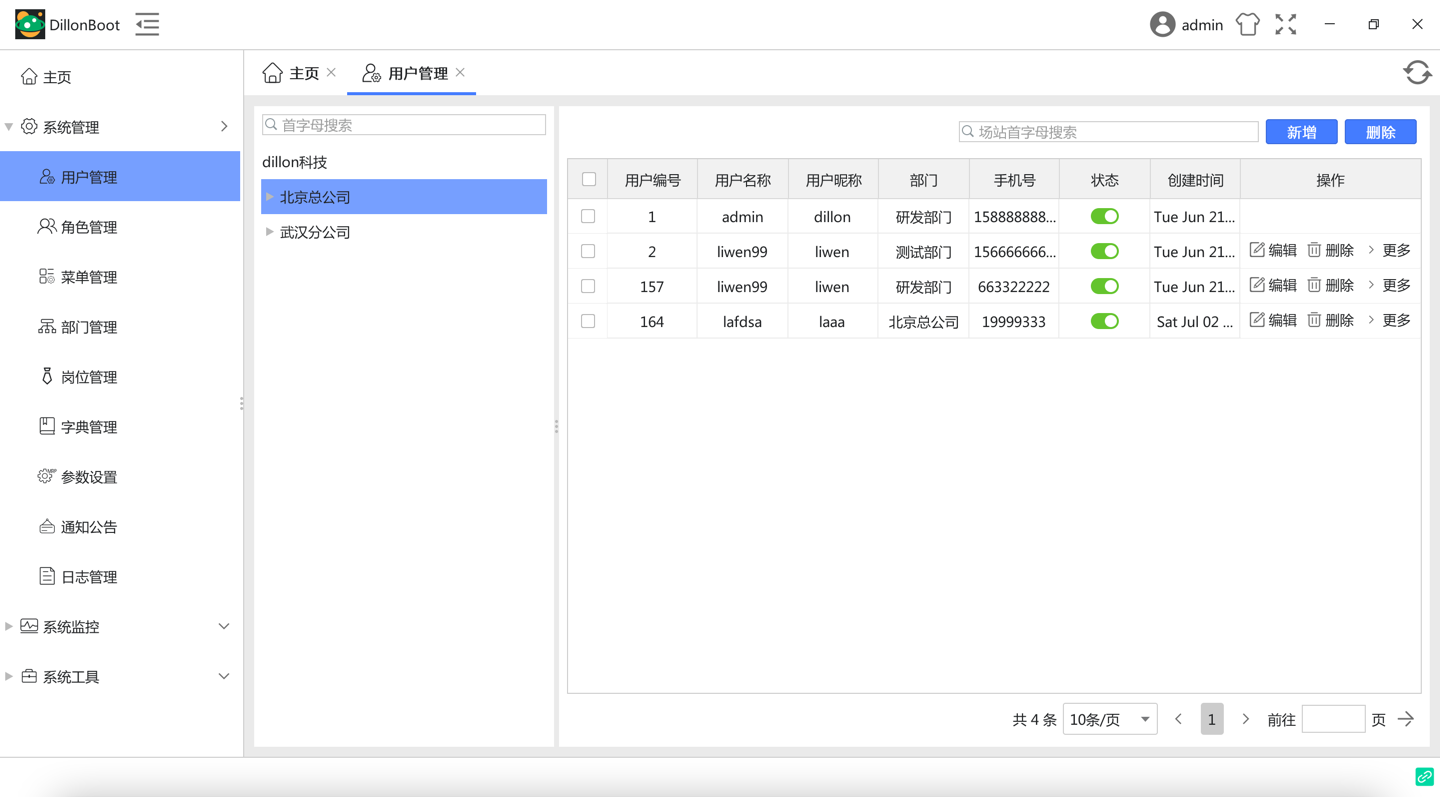1440x797 pixels.
Task: Check the checkbox for user 2
Action: click(x=588, y=251)
